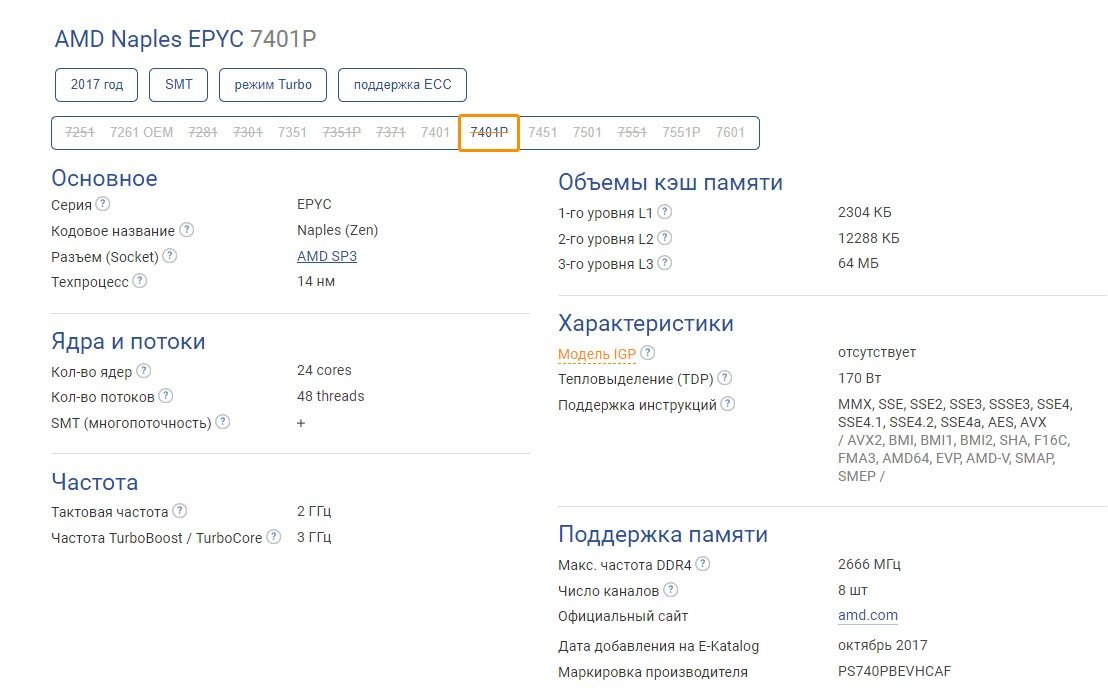Image resolution: width=1108 pixels, height=695 pixels.
Task: Click help icon next to Модель IGP
Action: tap(647, 352)
